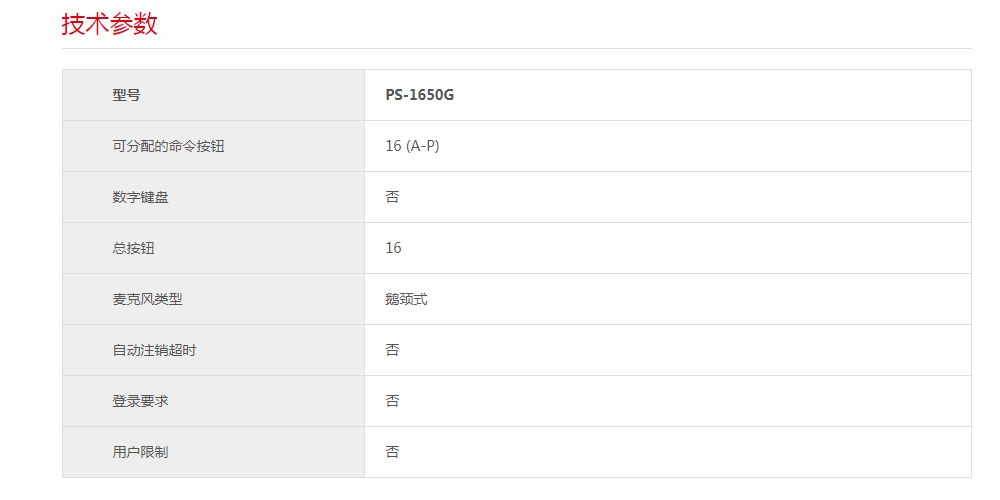
Task: Click the (A-P) range text
Action: (423, 147)
